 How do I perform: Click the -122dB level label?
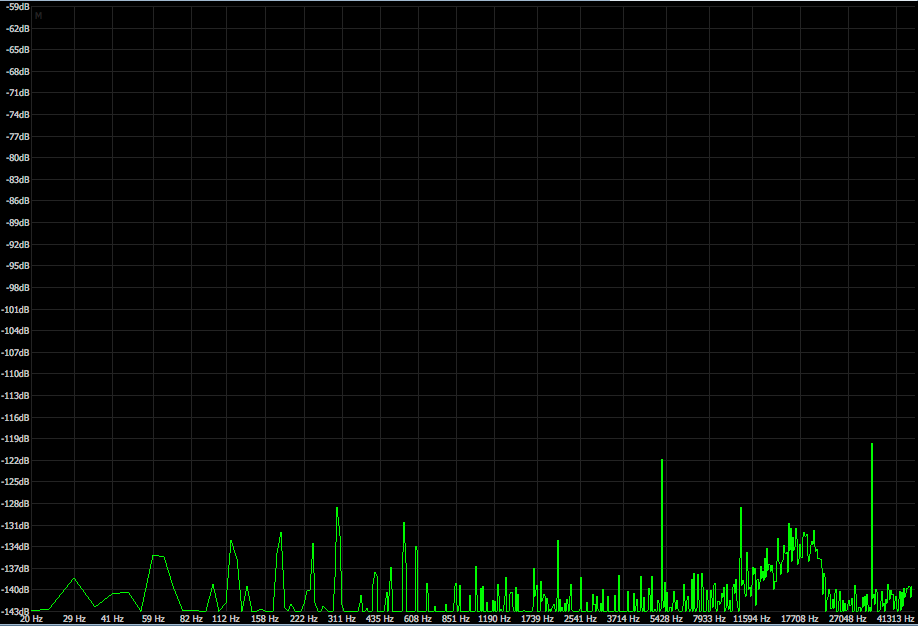(16, 461)
